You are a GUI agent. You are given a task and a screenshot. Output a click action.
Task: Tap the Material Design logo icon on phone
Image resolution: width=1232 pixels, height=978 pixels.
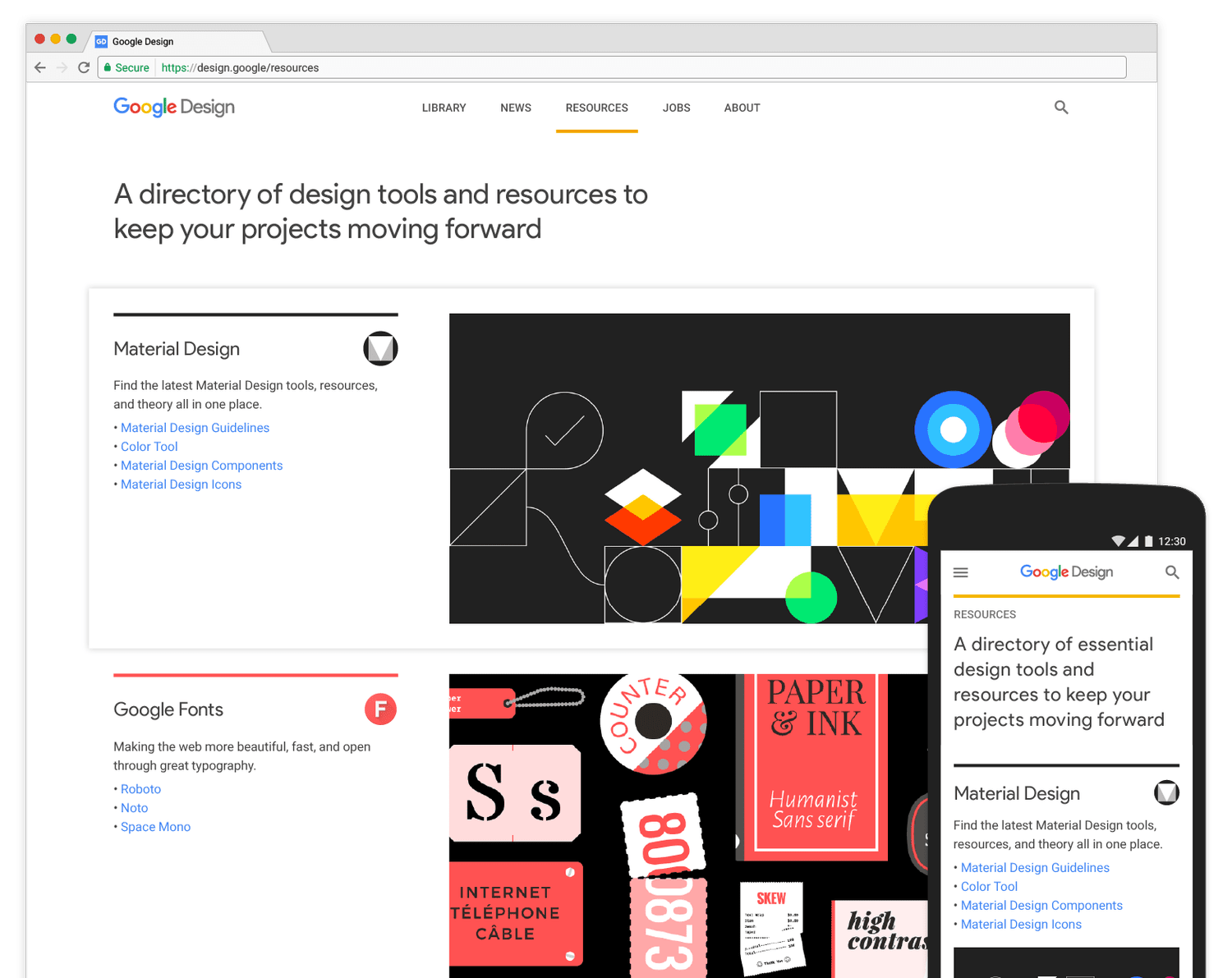pos(1166,792)
